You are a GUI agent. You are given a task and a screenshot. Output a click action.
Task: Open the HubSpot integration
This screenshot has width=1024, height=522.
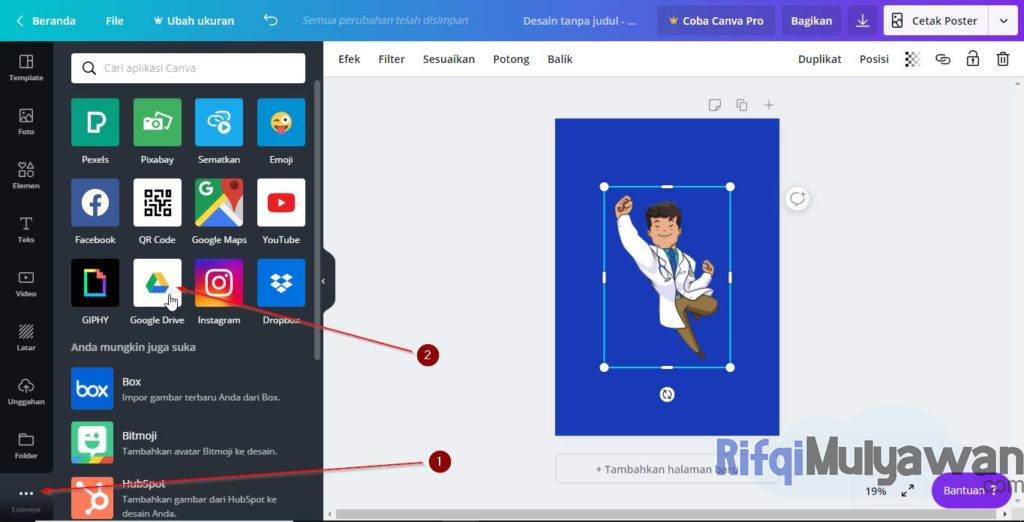[x=188, y=498]
